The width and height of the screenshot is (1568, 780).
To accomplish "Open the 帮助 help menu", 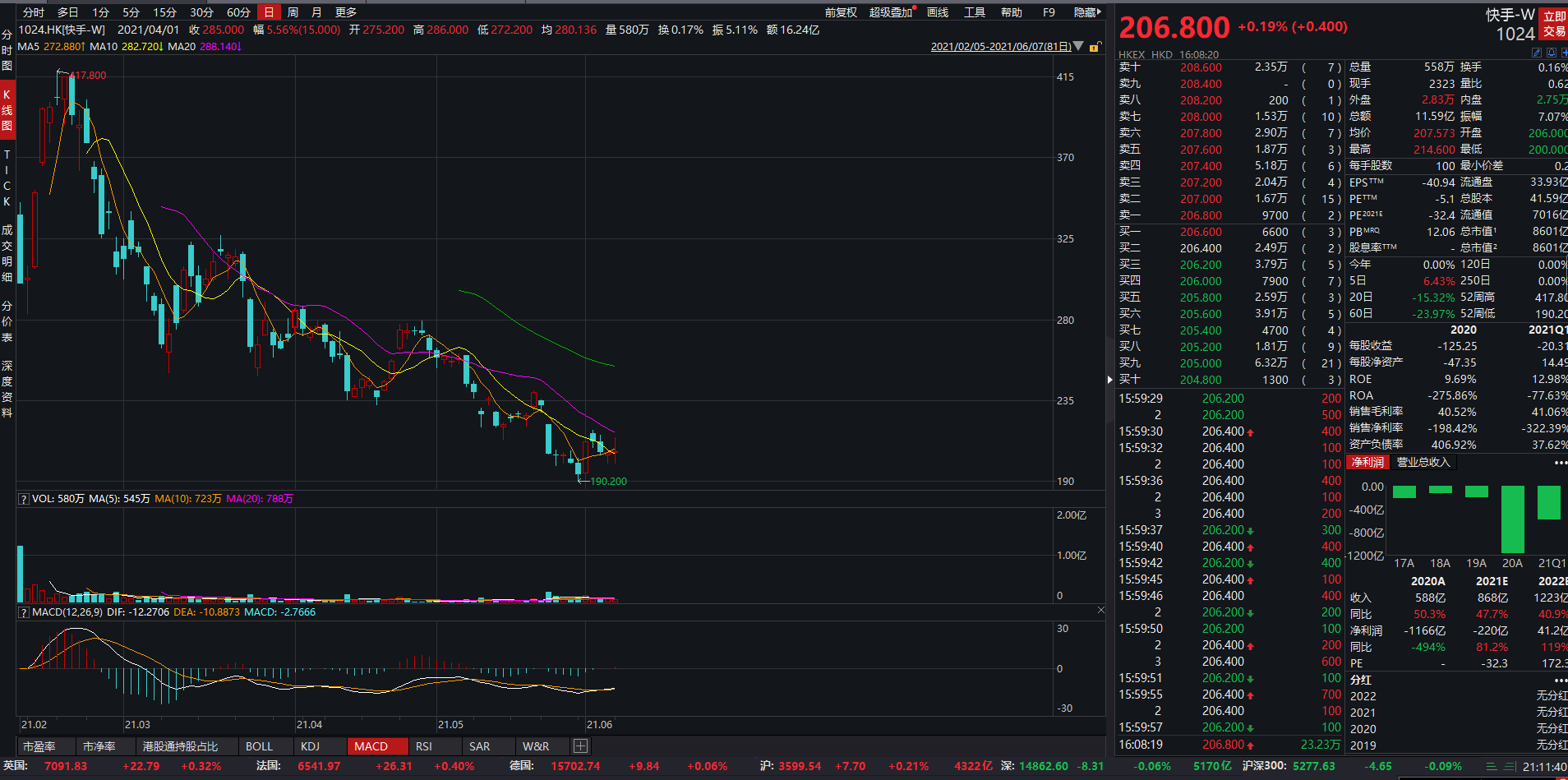I will 1012,12.
